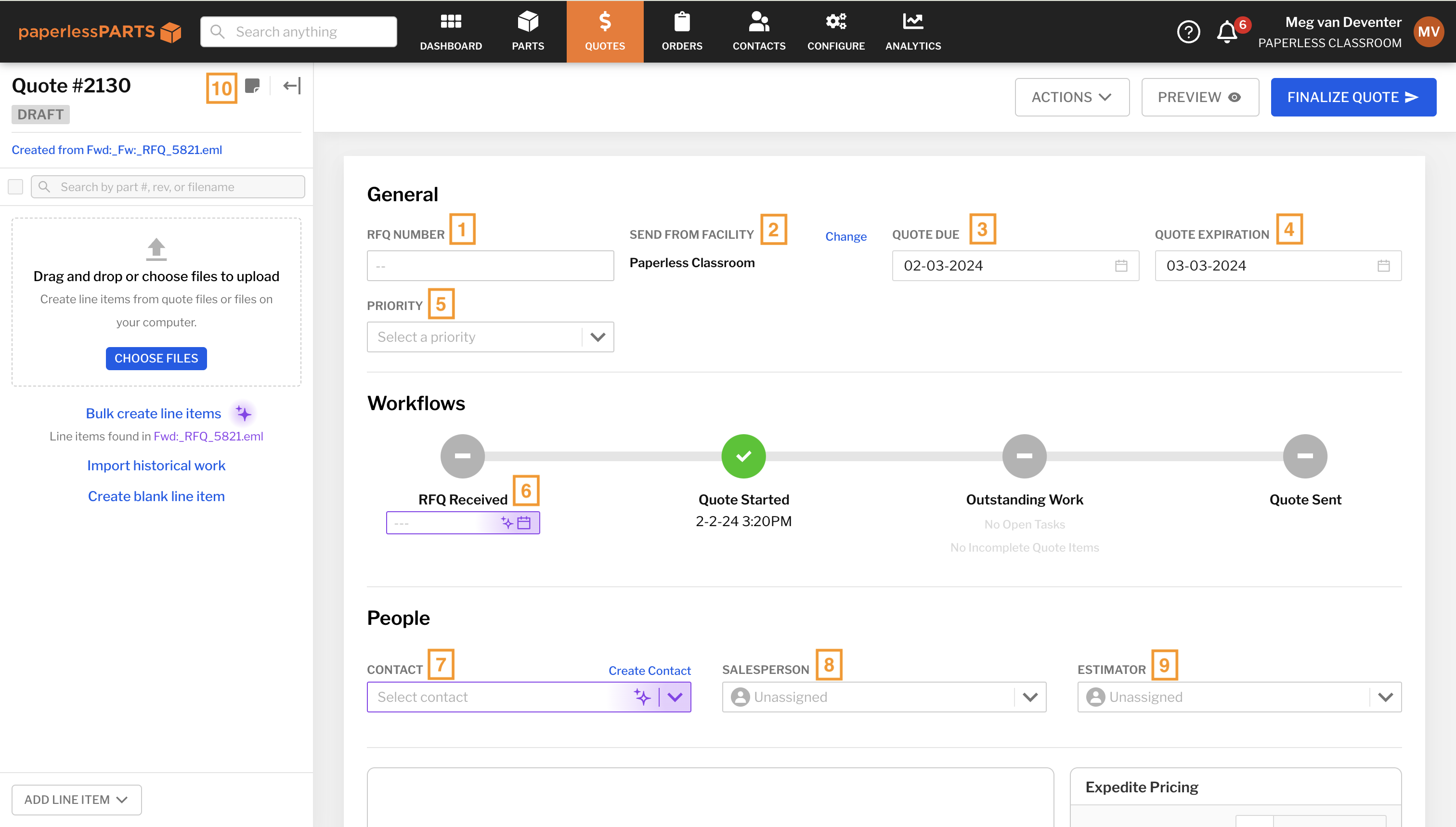Click the RFQ Received calendar icon
This screenshot has width=1456, height=827.
click(x=524, y=523)
